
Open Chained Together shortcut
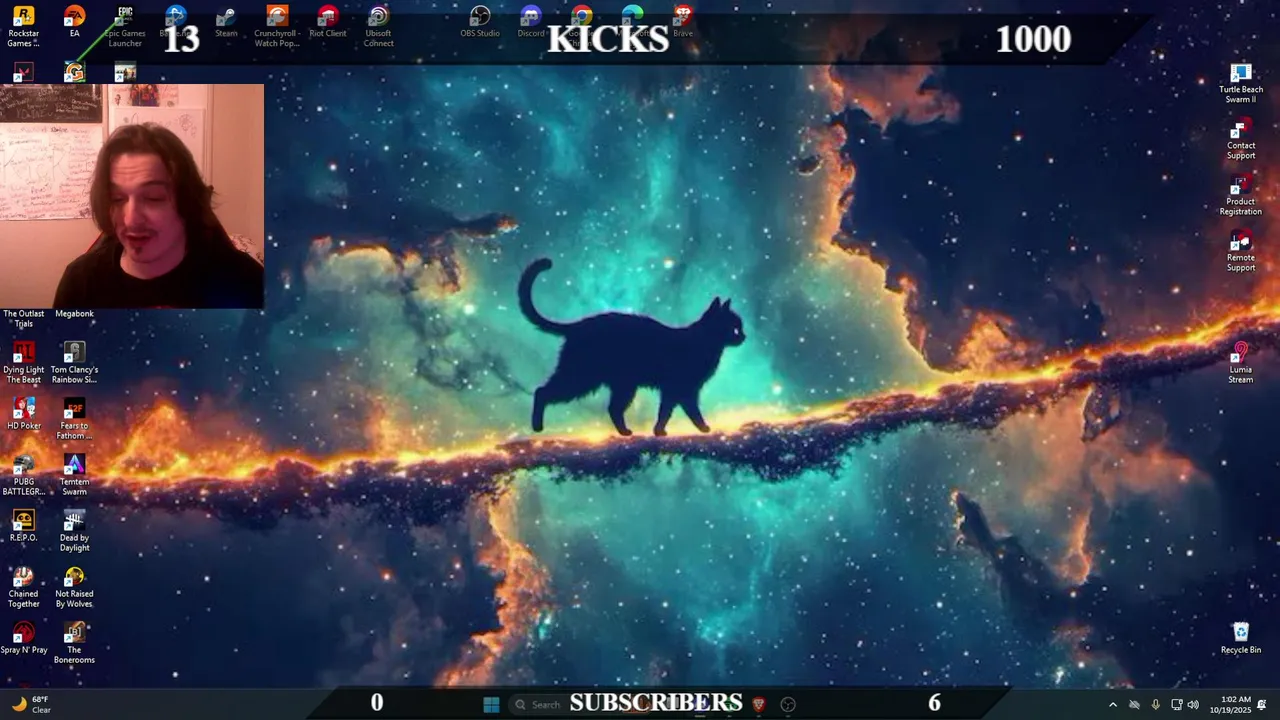[x=23, y=587]
